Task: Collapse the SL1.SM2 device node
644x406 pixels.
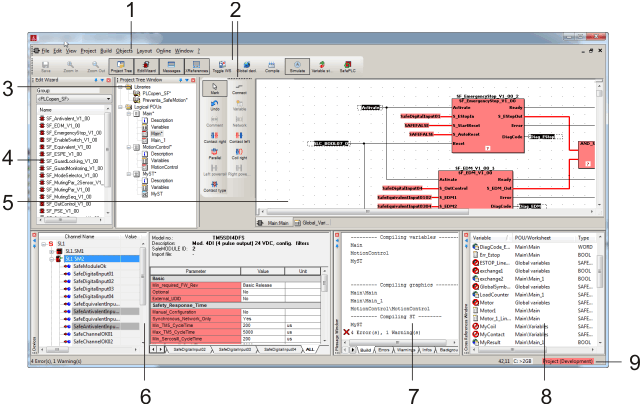Action: (x=51, y=259)
